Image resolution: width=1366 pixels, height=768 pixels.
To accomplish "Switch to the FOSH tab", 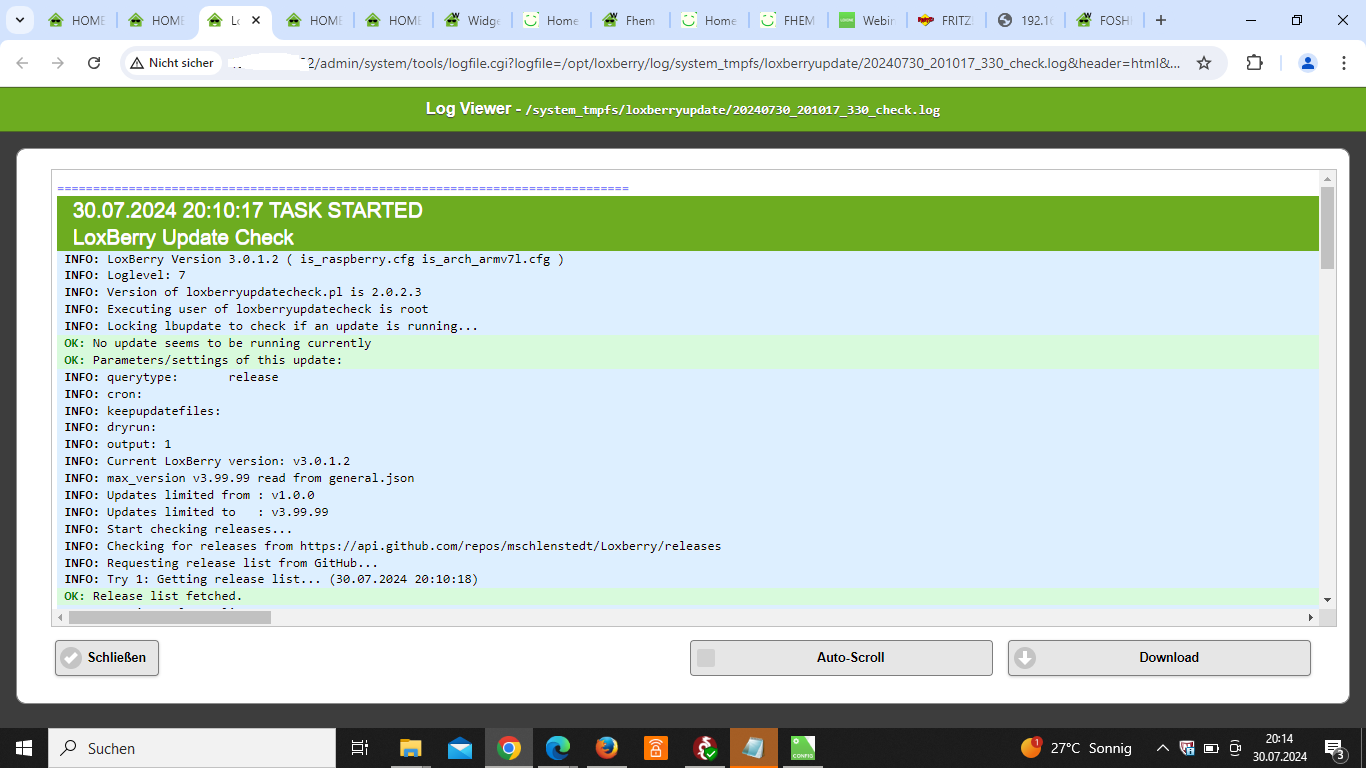I will pyautogui.click(x=1103, y=20).
